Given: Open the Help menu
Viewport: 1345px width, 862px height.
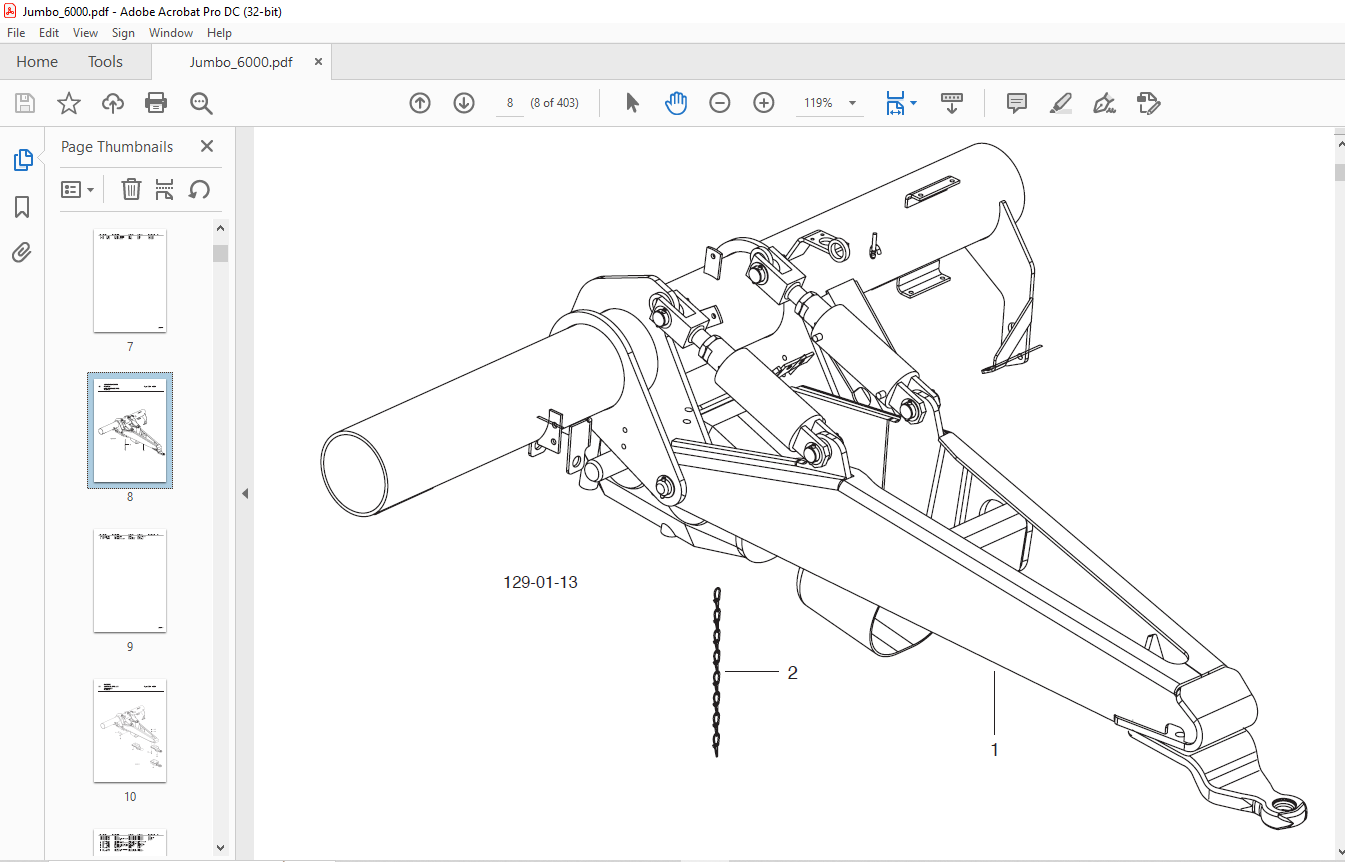Looking at the screenshot, I should coord(219,33).
